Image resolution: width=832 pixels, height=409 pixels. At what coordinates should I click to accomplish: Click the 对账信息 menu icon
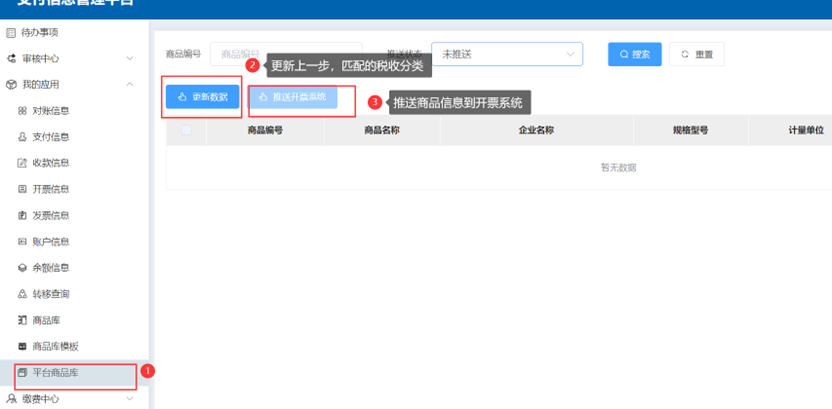point(22,111)
